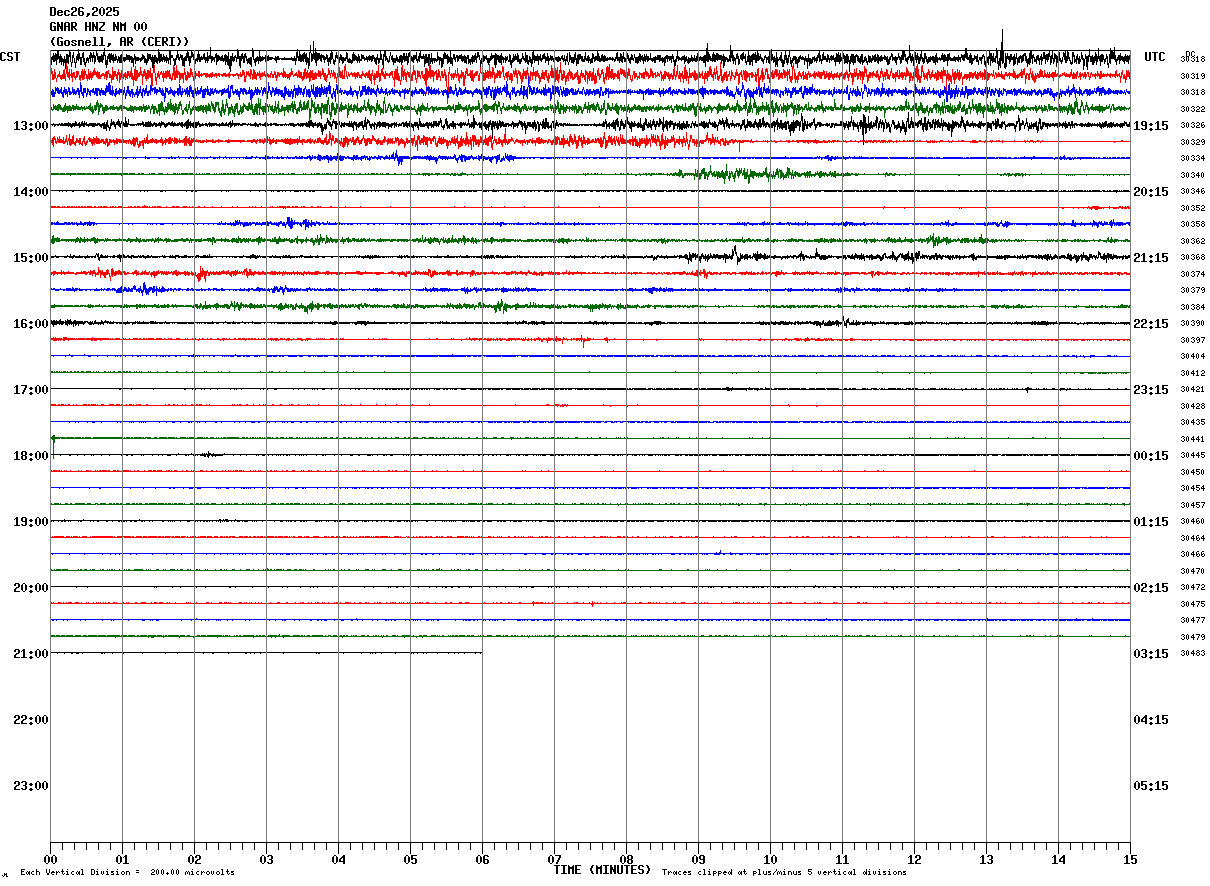Click the "21:00" CST time label
1210x886 pixels.
(x=31, y=654)
